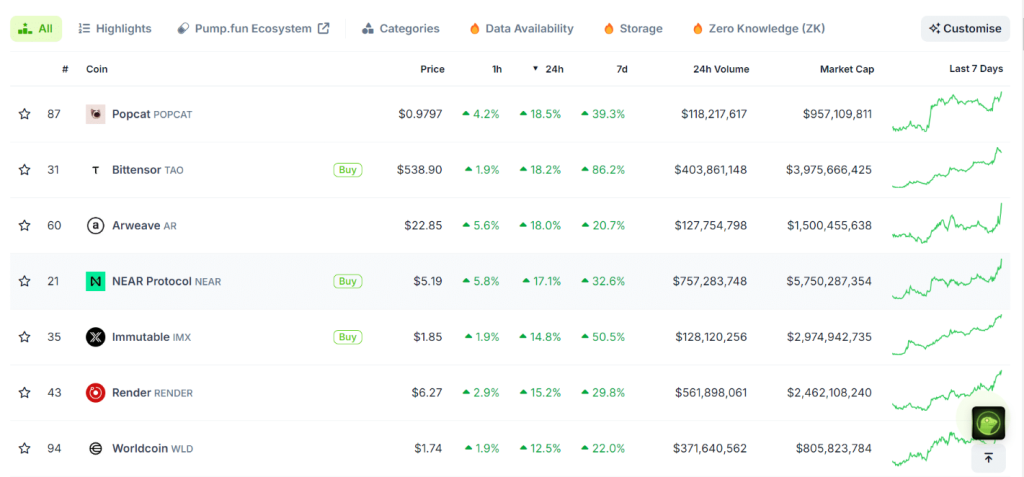Select the Zero Knowledge (ZK) tab
The height and width of the screenshot is (477, 1024).
click(x=758, y=29)
